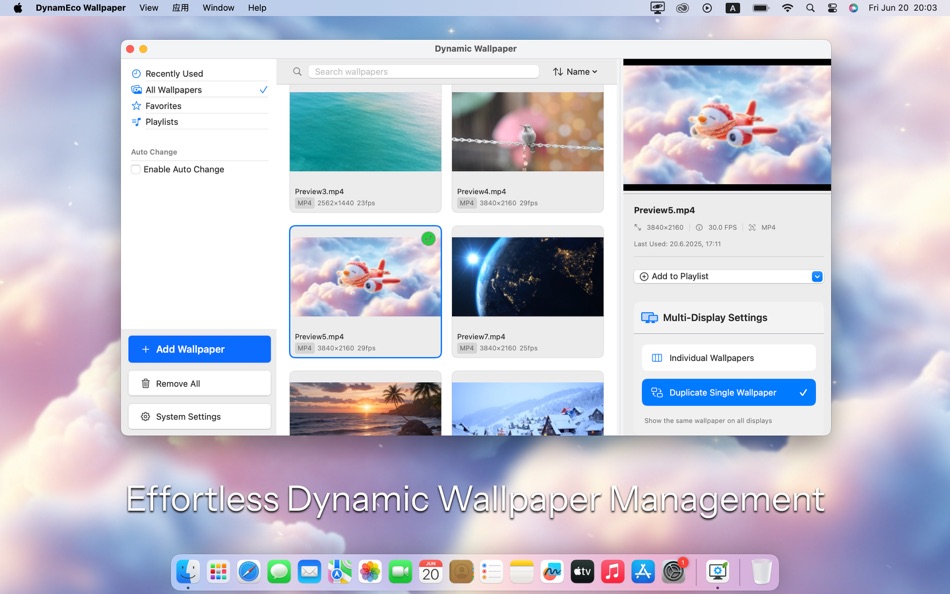This screenshot has height=594, width=950.
Task: Open Photos from the Dock
Action: coord(370,571)
